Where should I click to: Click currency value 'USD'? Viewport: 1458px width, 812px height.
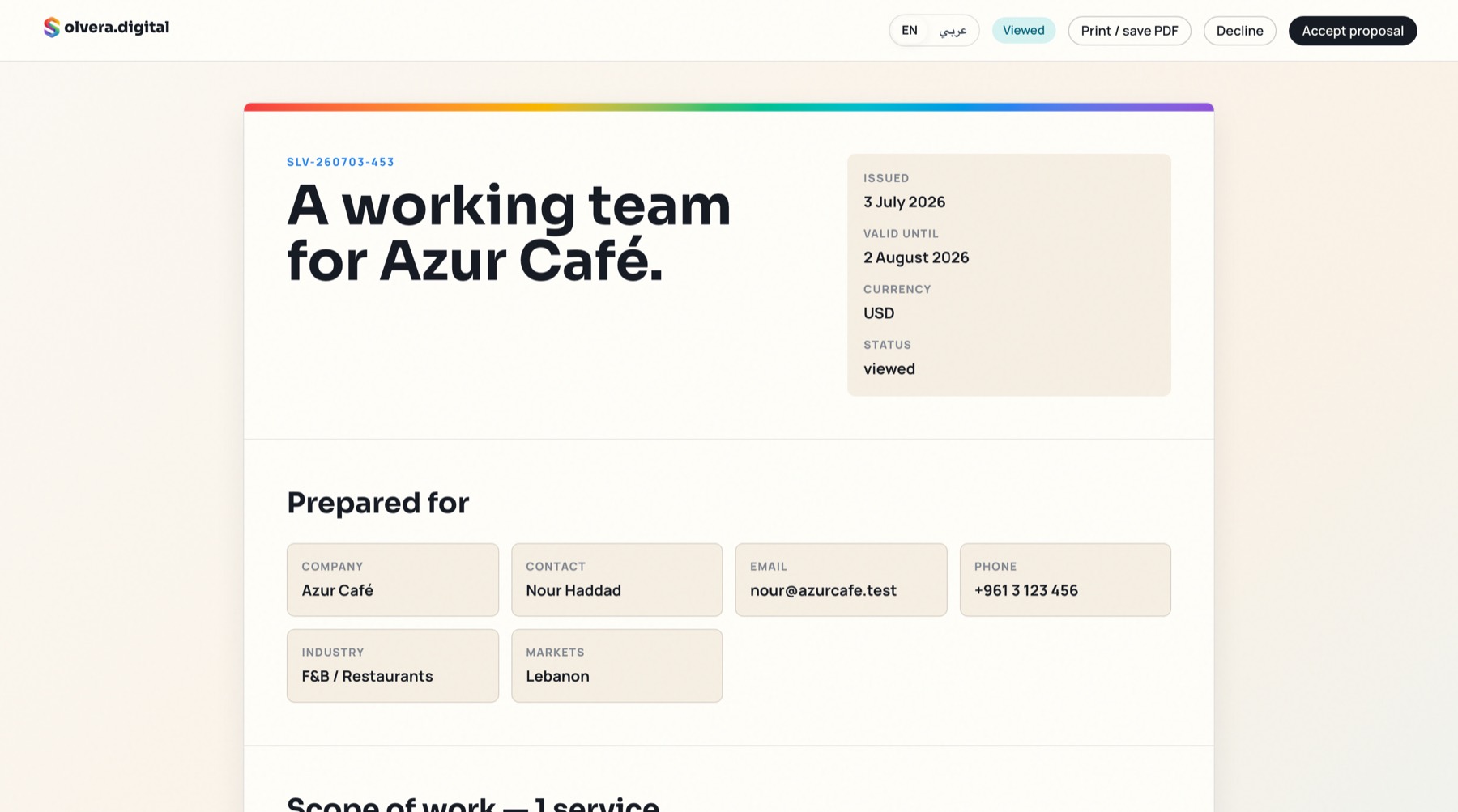[879, 313]
